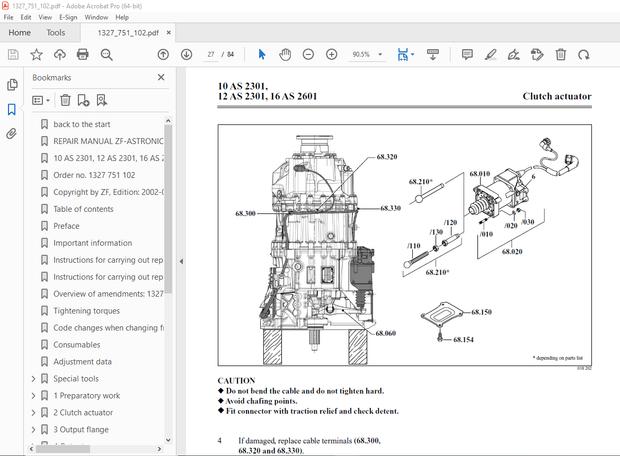Add a sticky note comment

[467, 54]
